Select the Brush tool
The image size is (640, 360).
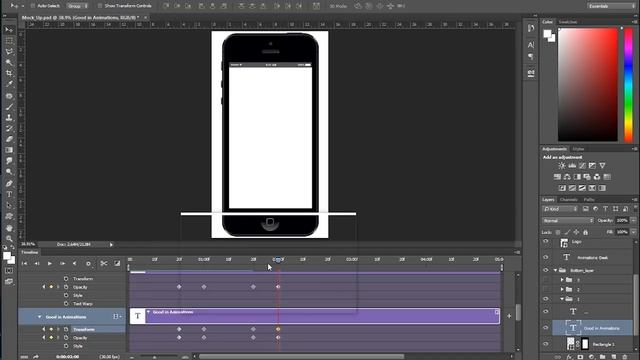9,107
